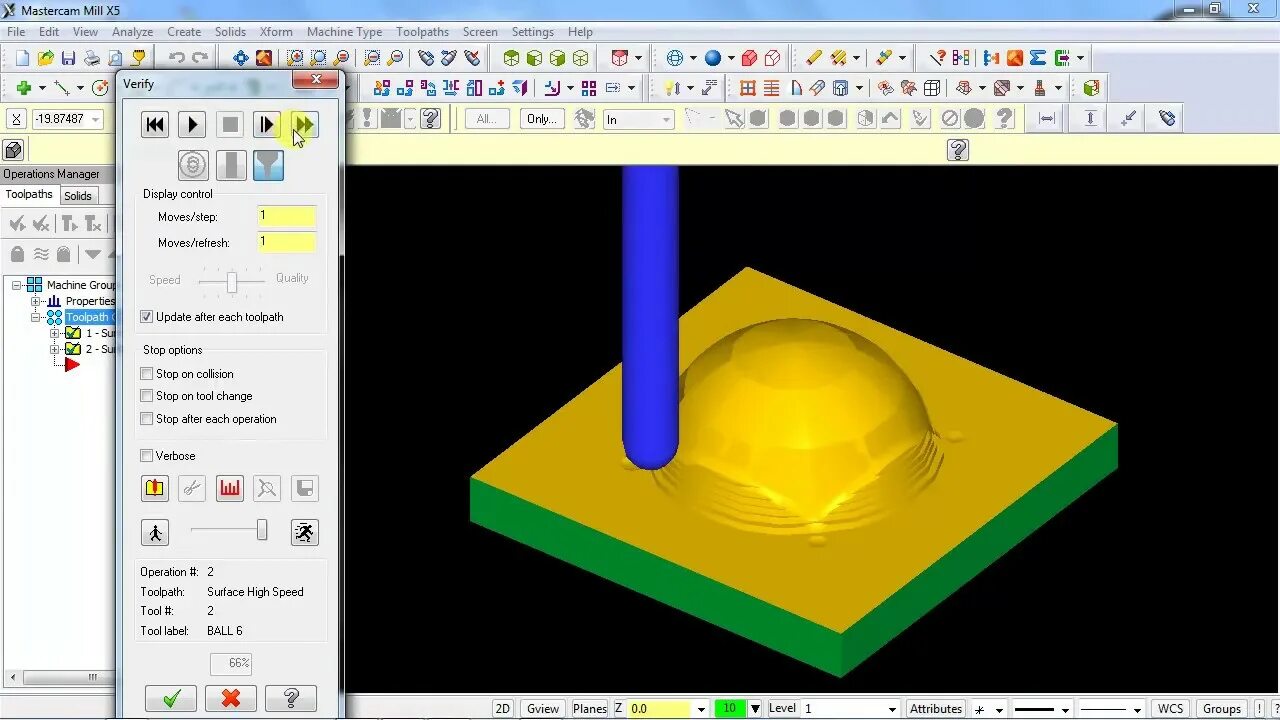Screen dimensions: 1280x720
Task: Fast forward the verify simulation
Action: coord(305,125)
